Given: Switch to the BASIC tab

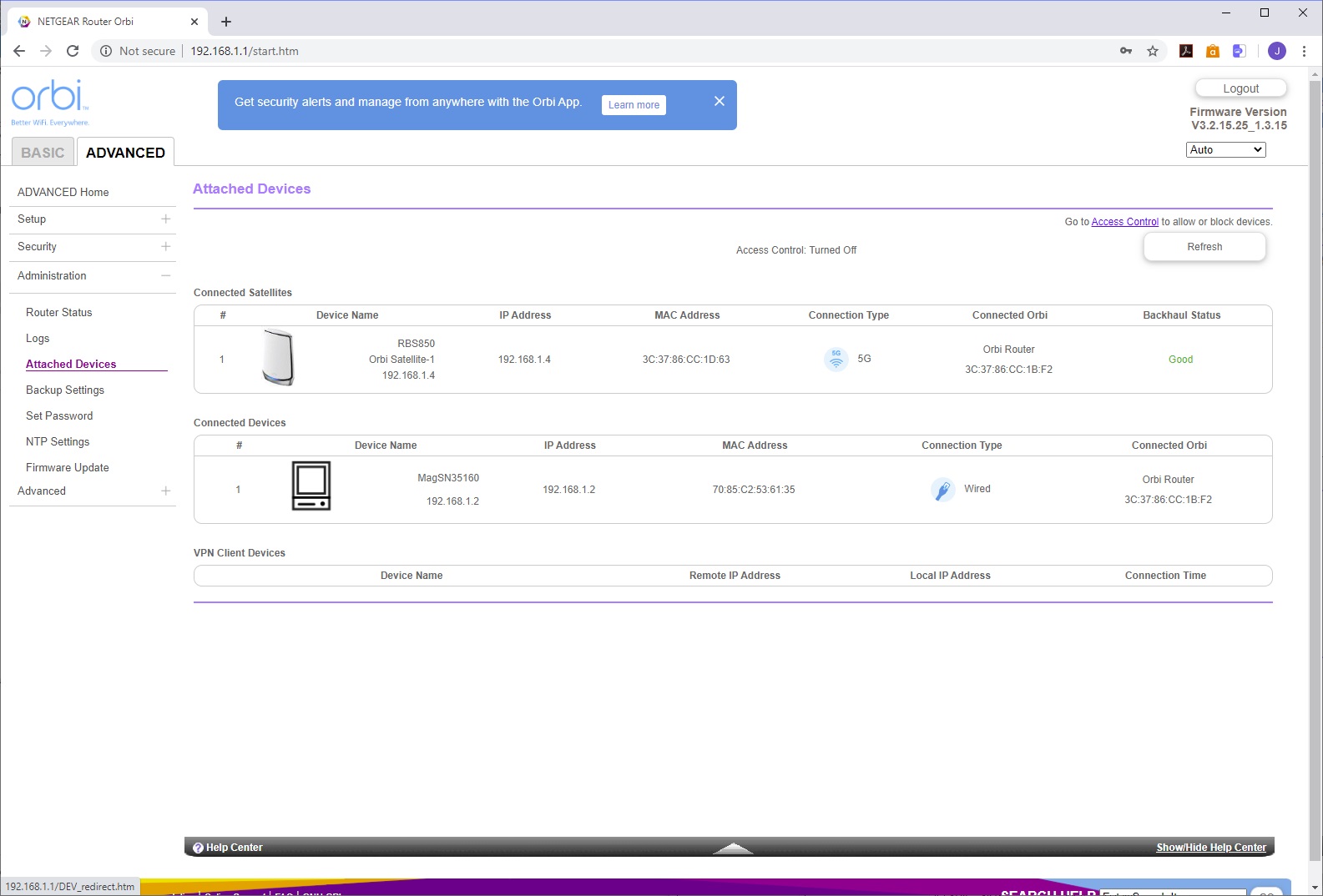Looking at the screenshot, I should [x=43, y=153].
